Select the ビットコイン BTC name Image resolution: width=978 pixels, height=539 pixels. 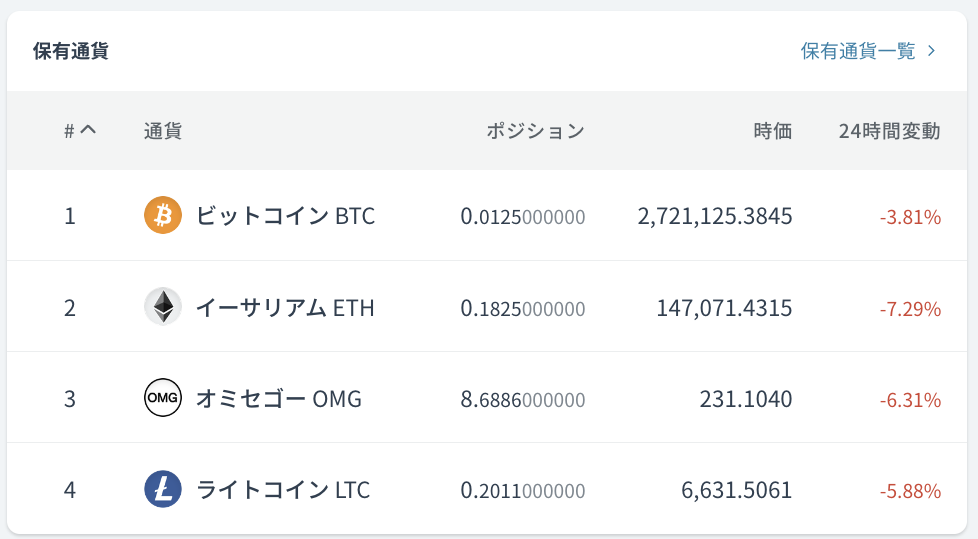(285, 216)
